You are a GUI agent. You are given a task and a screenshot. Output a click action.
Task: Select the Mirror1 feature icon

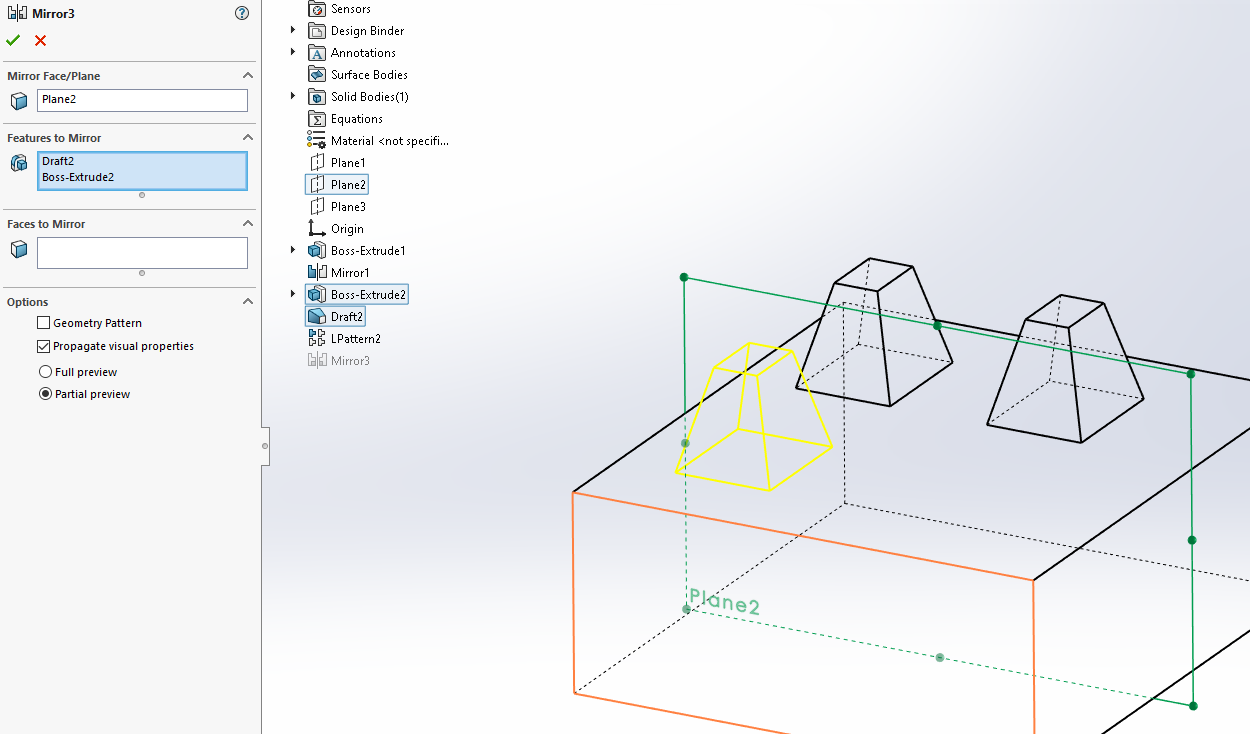317,272
